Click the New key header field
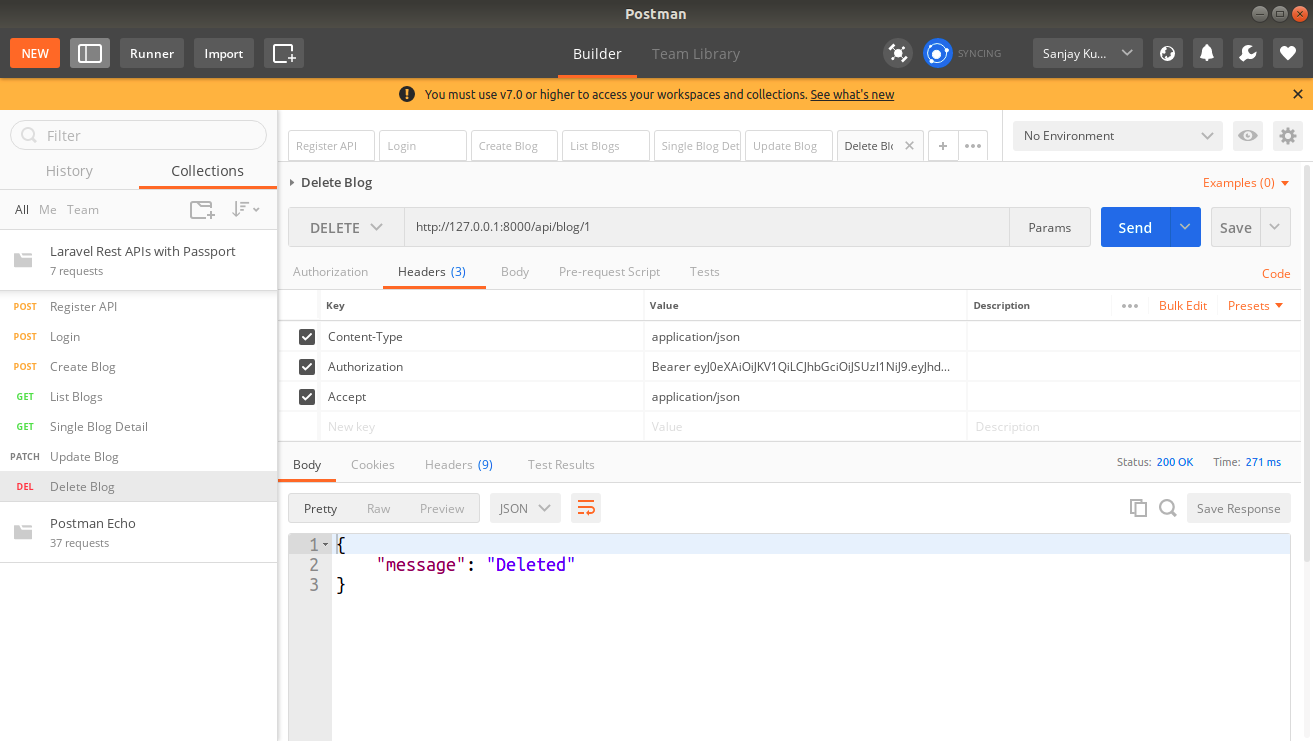The image size is (1313, 741). click(481, 427)
